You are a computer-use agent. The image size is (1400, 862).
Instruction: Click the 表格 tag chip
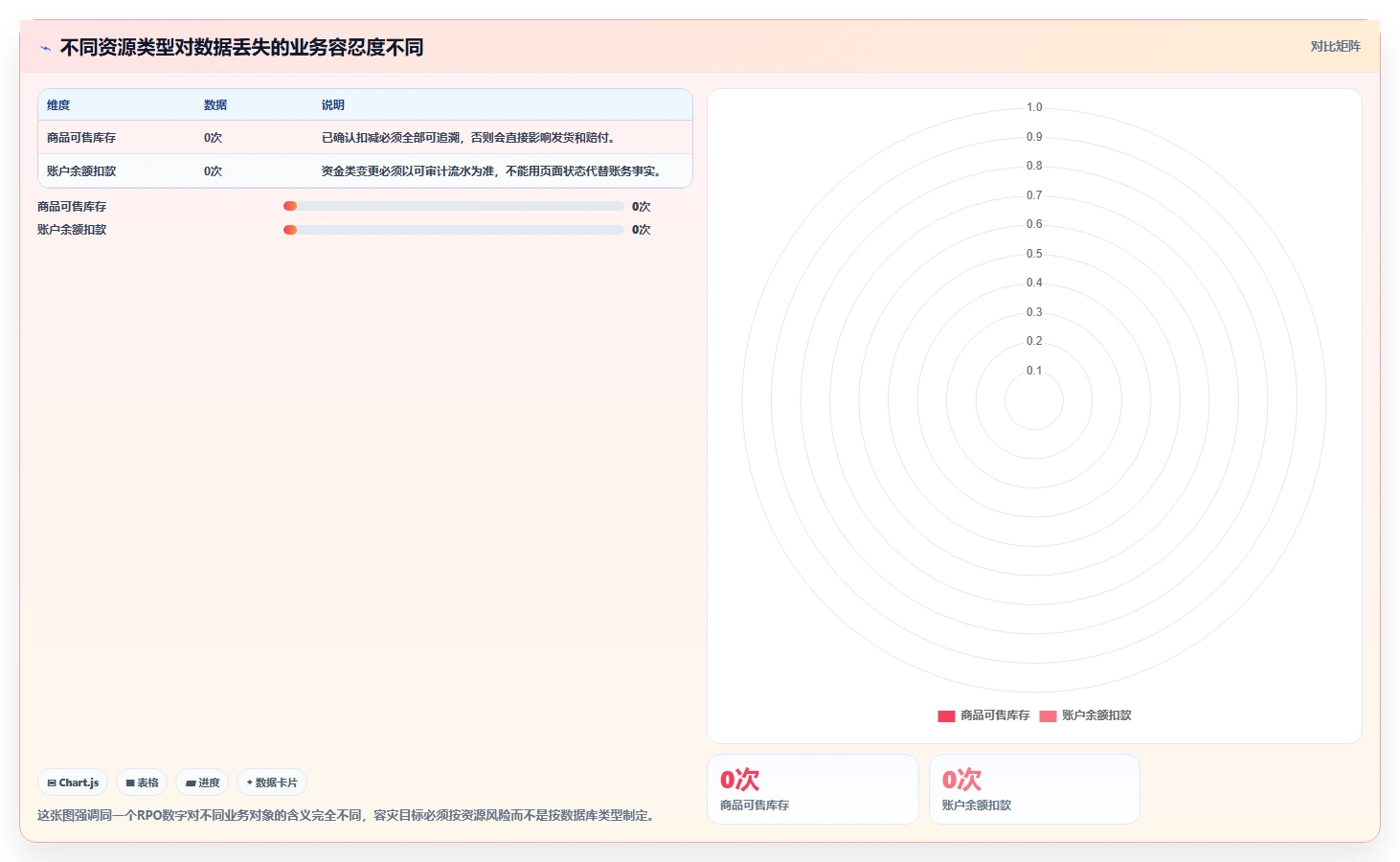142,783
